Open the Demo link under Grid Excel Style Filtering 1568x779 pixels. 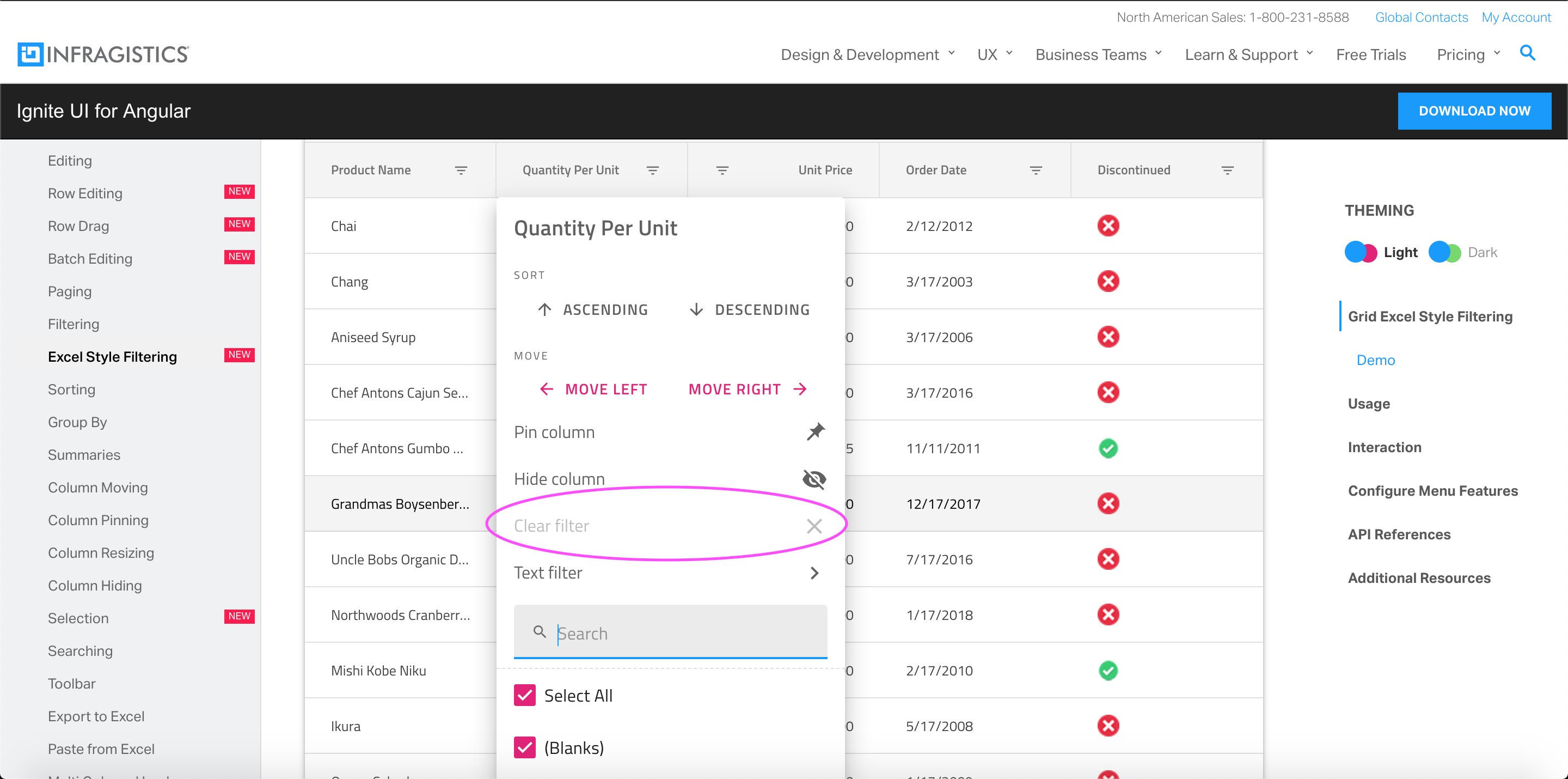tap(1376, 360)
